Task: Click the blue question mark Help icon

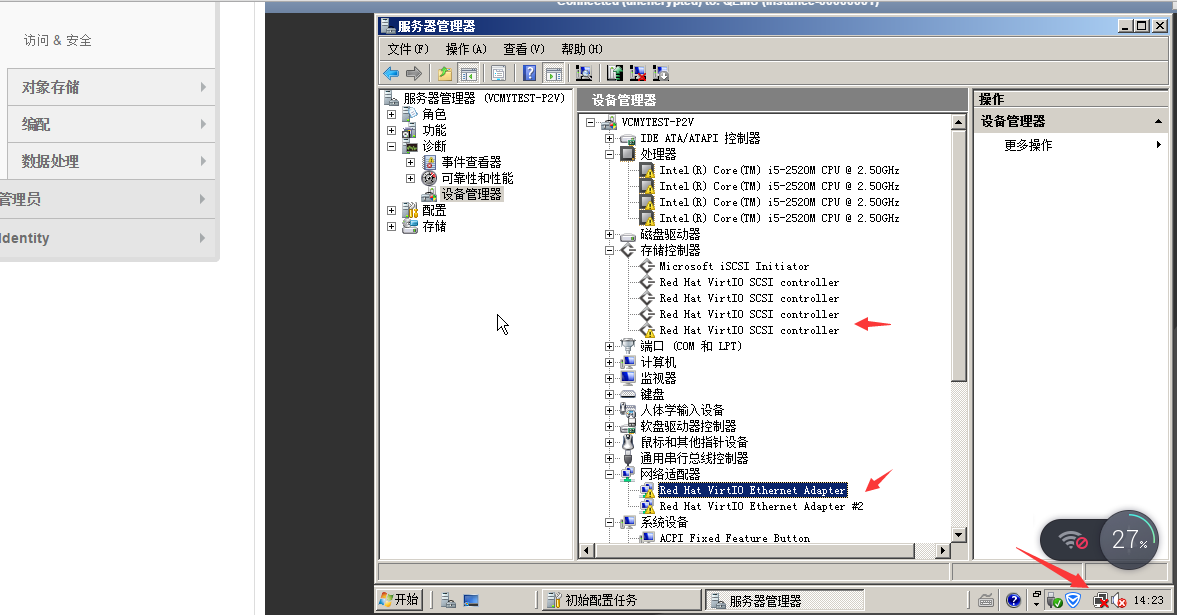Action: coord(530,74)
